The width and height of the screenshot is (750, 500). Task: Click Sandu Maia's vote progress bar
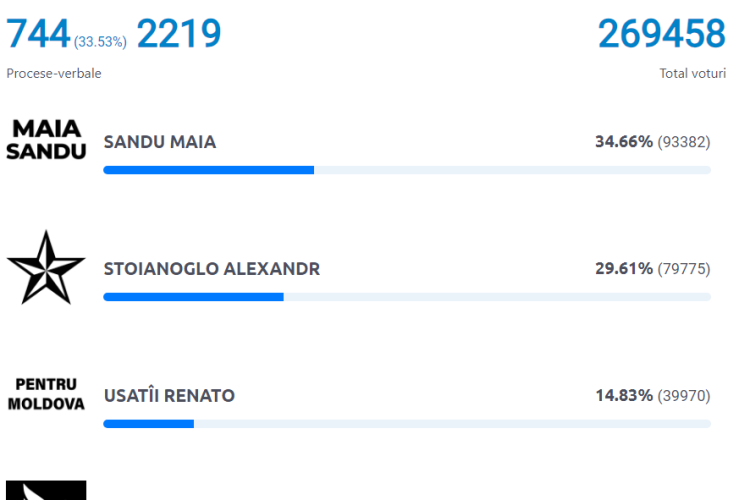(x=406, y=170)
